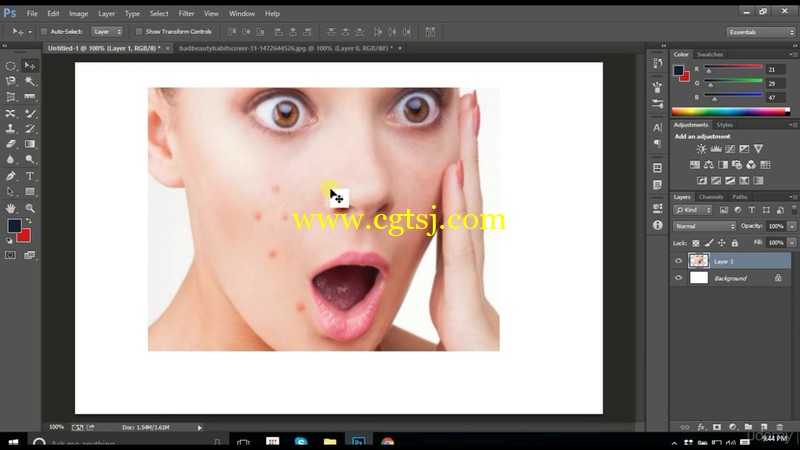
Task: Select the Eraser tool
Action: tap(10, 144)
